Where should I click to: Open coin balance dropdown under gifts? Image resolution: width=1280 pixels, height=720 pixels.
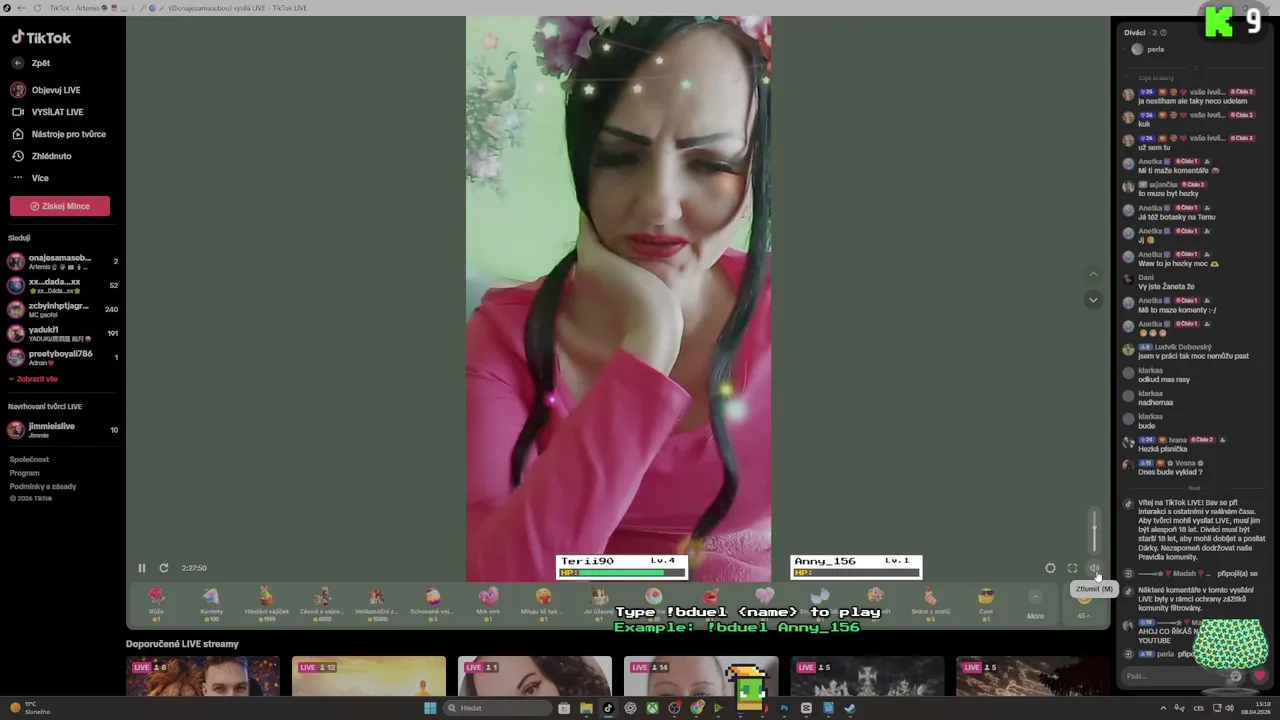[1084, 605]
